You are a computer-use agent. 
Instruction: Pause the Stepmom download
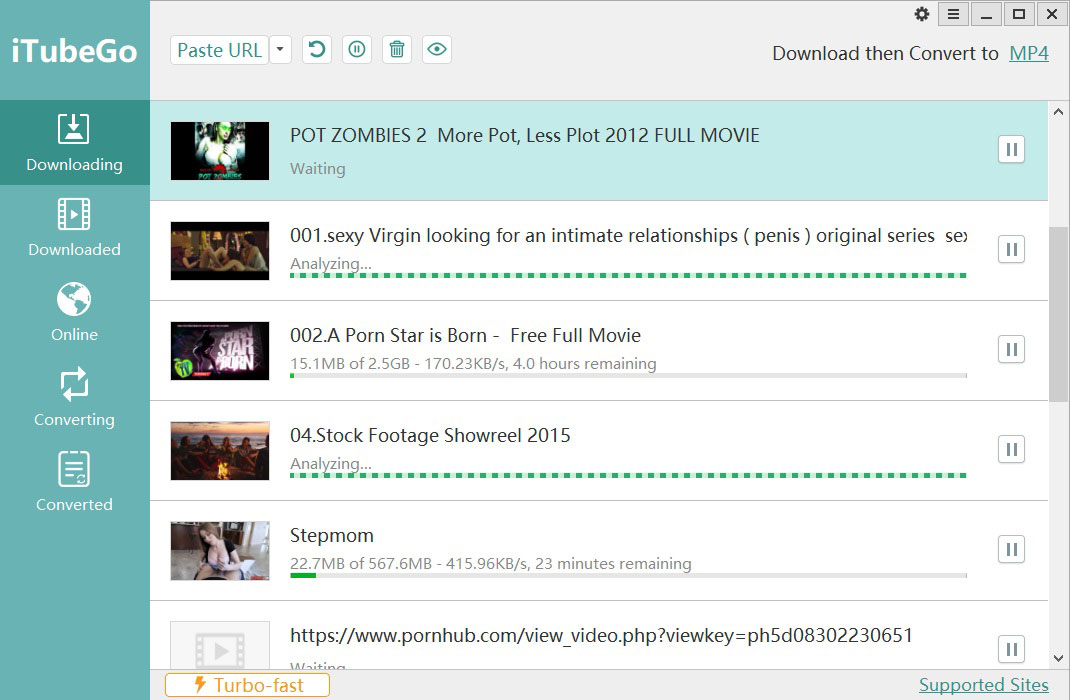tap(1011, 549)
